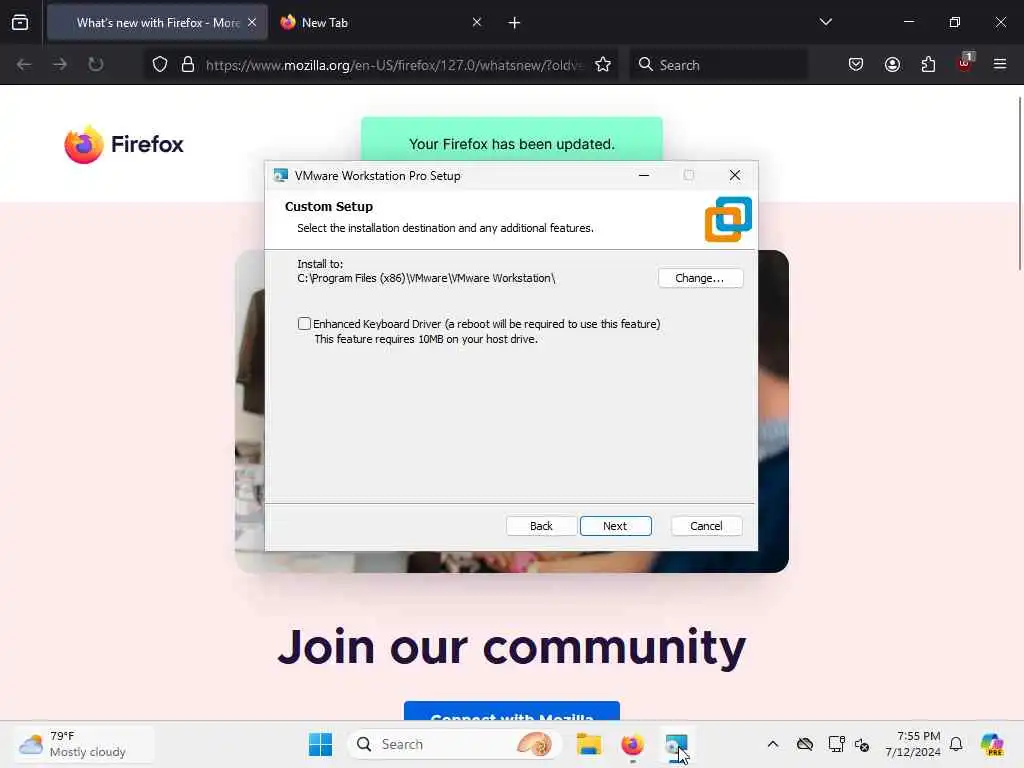Click the mozilla.org URL address field
Image resolution: width=1024 pixels, height=768 pixels.
click(394, 65)
